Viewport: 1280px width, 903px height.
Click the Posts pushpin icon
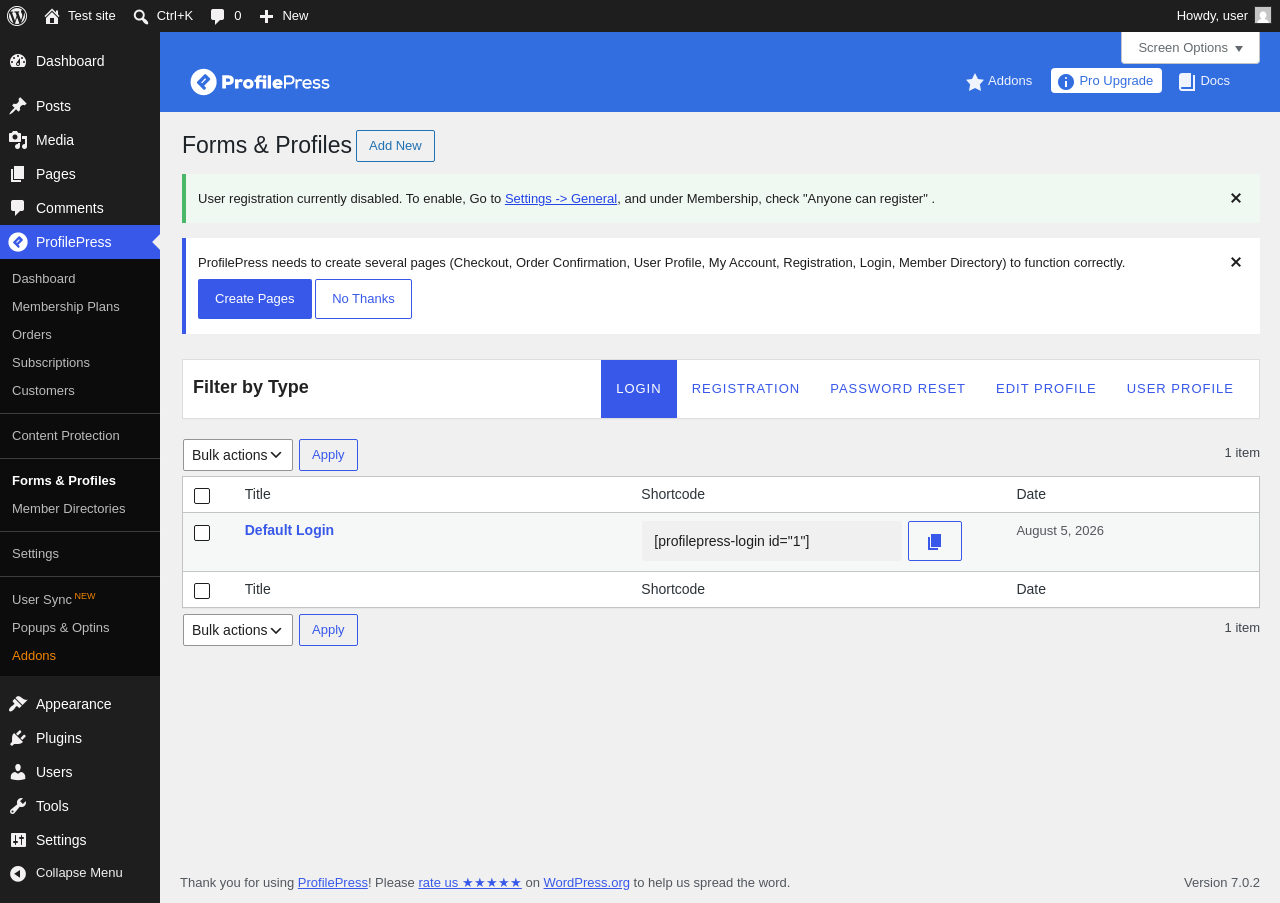coord(18,106)
